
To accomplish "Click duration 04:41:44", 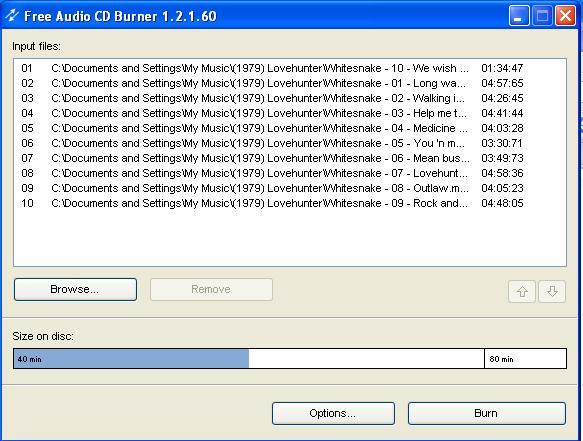I will pyautogui.click(x=502, y=113).
